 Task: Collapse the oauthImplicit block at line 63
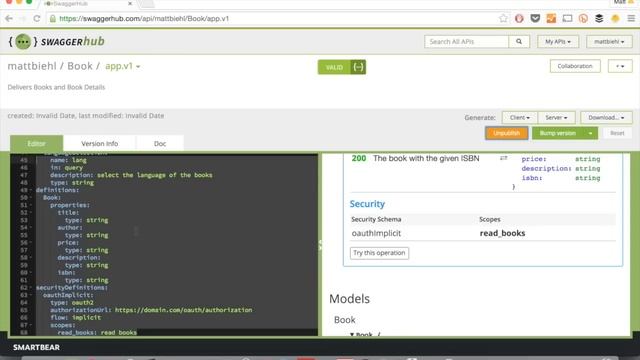click(x=31, y=295)
